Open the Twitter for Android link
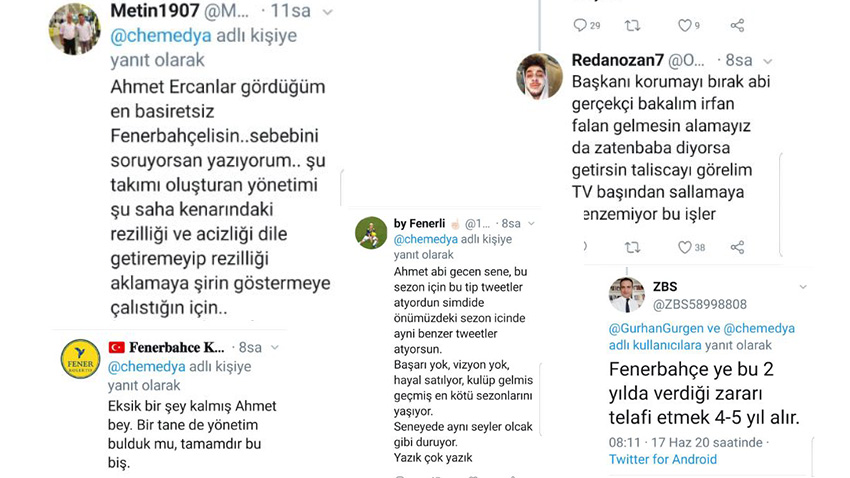 tap(663, 459)
